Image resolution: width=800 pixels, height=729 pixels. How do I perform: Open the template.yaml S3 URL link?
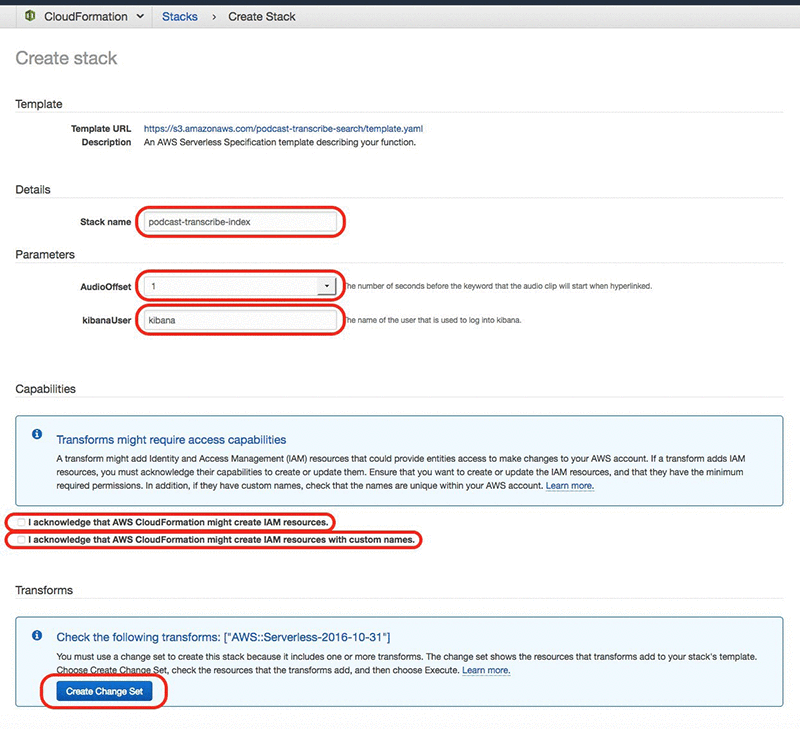pos(283,129)
